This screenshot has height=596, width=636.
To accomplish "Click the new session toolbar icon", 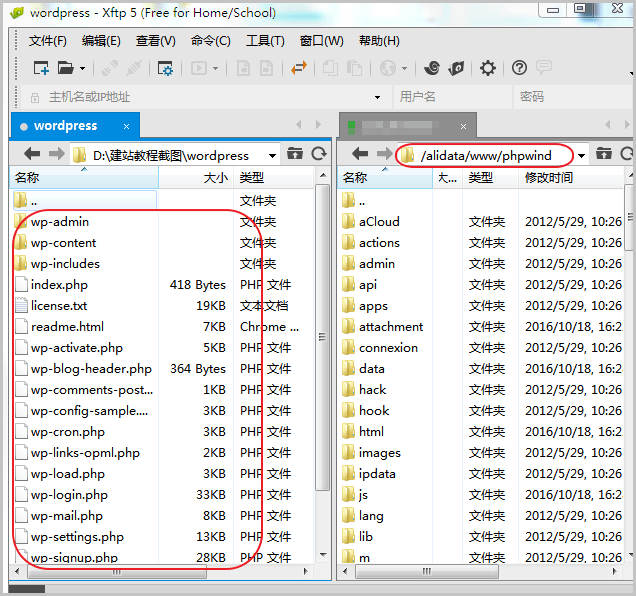I will [x=41, y=68].
